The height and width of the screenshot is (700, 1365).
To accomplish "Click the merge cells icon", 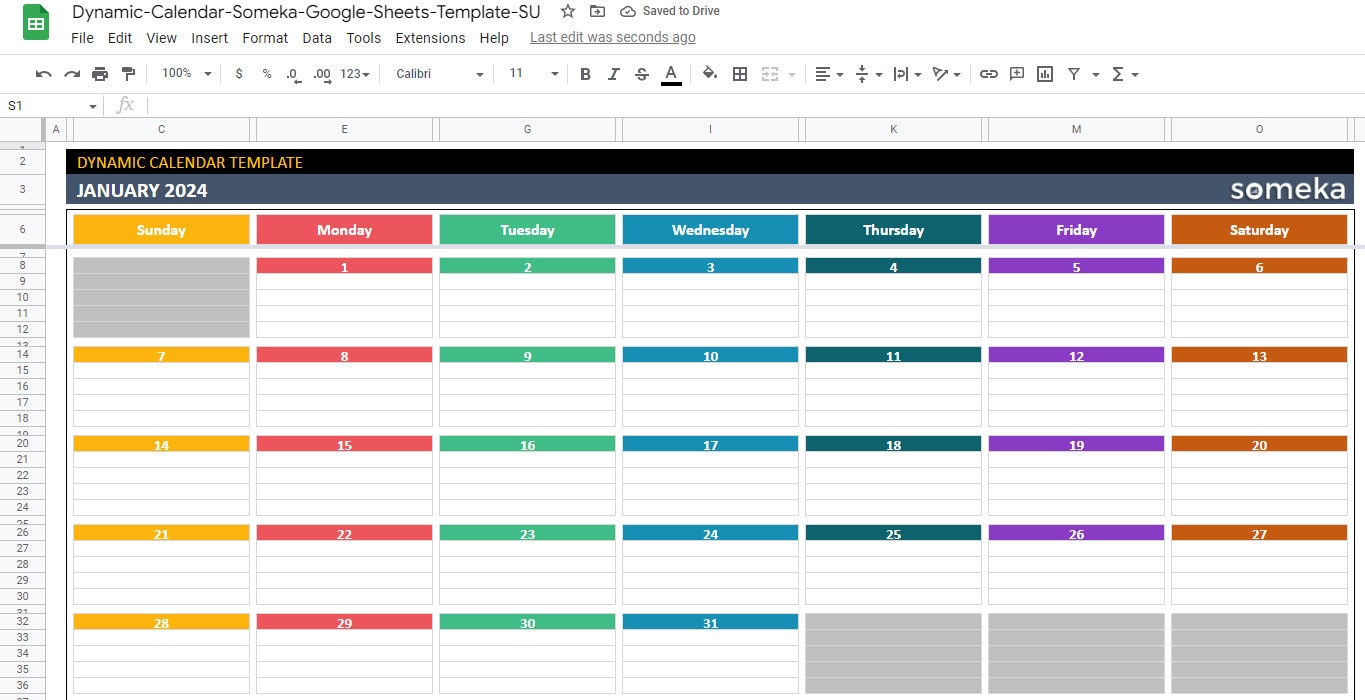I will click(x=770, y=74).
